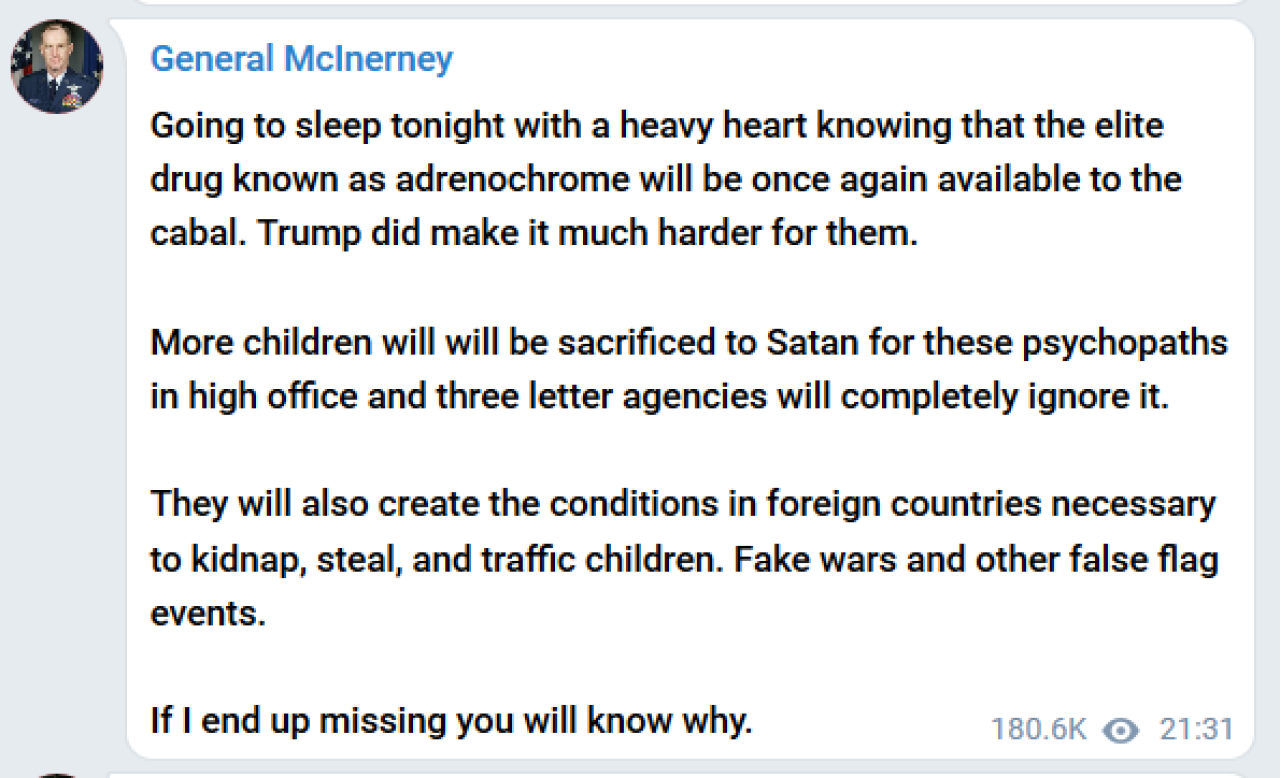This screenshot has width=1280, height=778.
Task: Click the word "cabal." in the message
Action: (x=197, y=232)
